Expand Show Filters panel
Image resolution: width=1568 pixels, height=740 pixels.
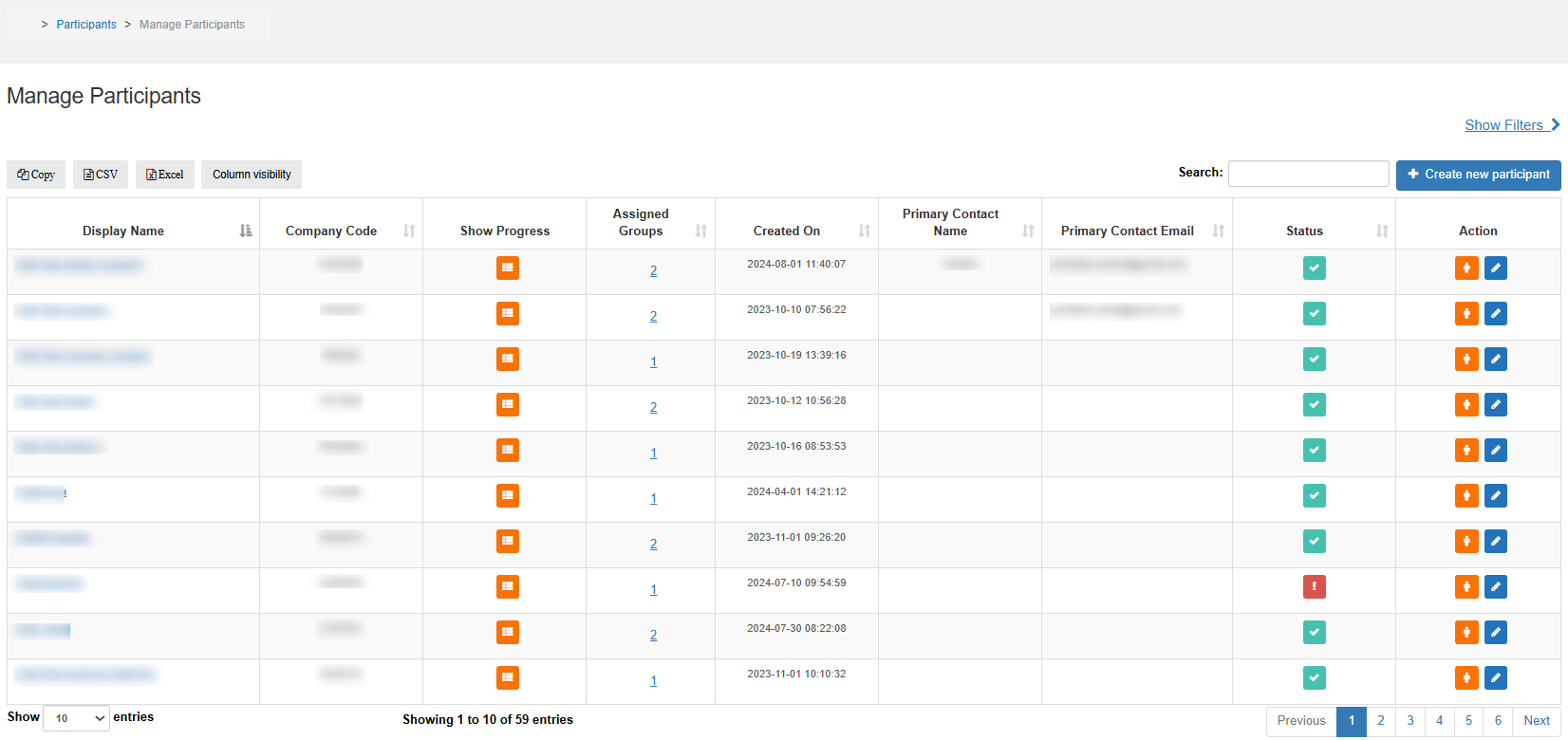pyautogui.click(x=1512, y=125)
